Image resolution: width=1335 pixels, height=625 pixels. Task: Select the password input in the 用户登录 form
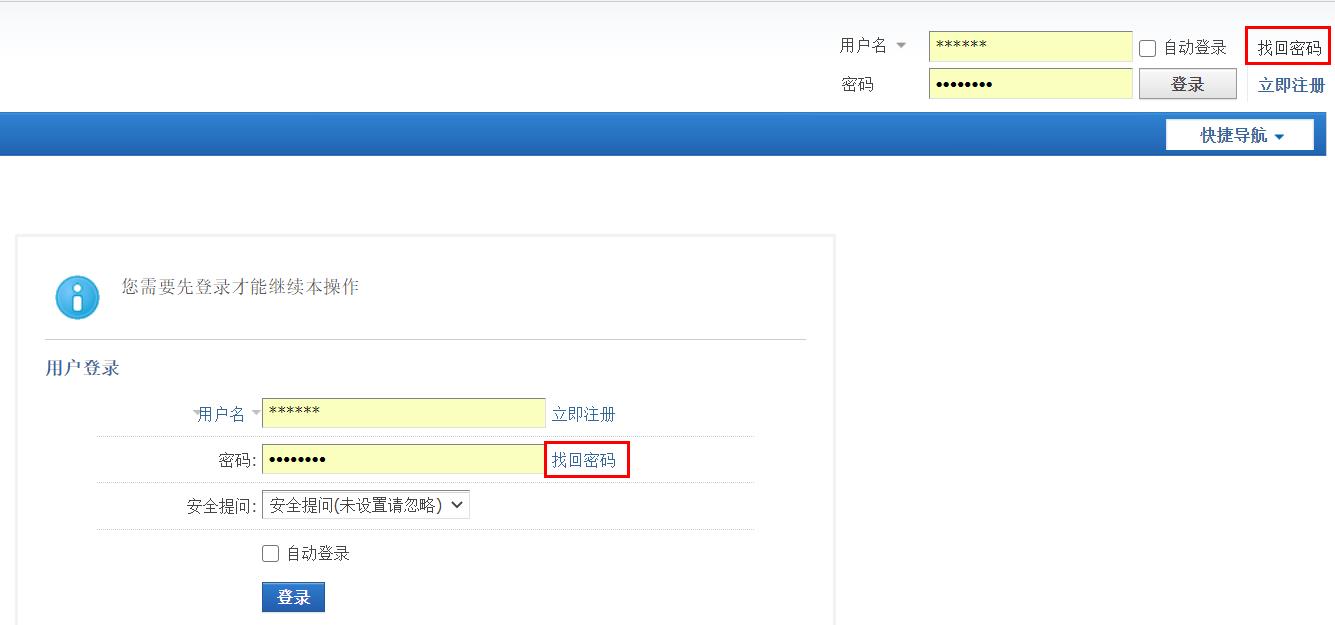[403, 459]
